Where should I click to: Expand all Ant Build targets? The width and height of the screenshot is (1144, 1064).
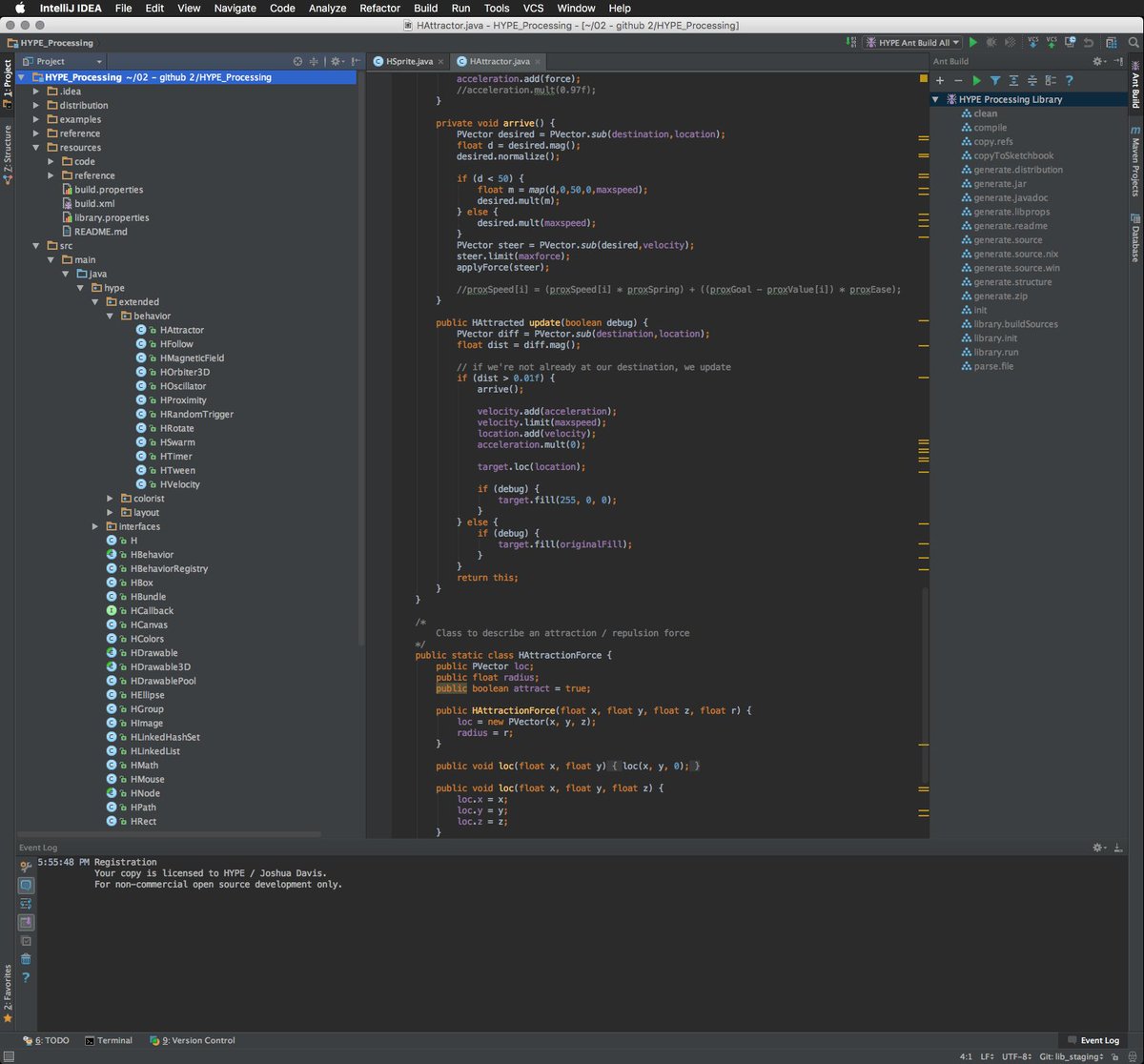coord(1013,81)
